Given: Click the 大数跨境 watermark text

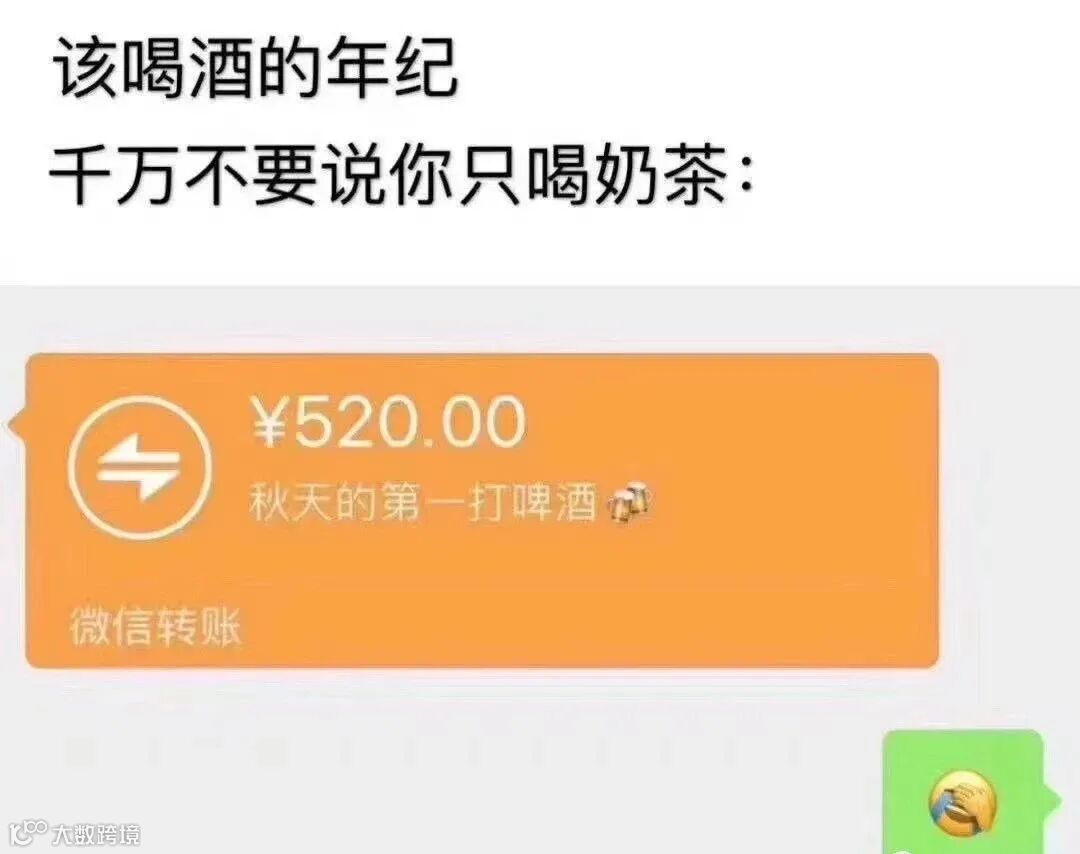Looking at the screenshot, I should (x=96, y=835).
